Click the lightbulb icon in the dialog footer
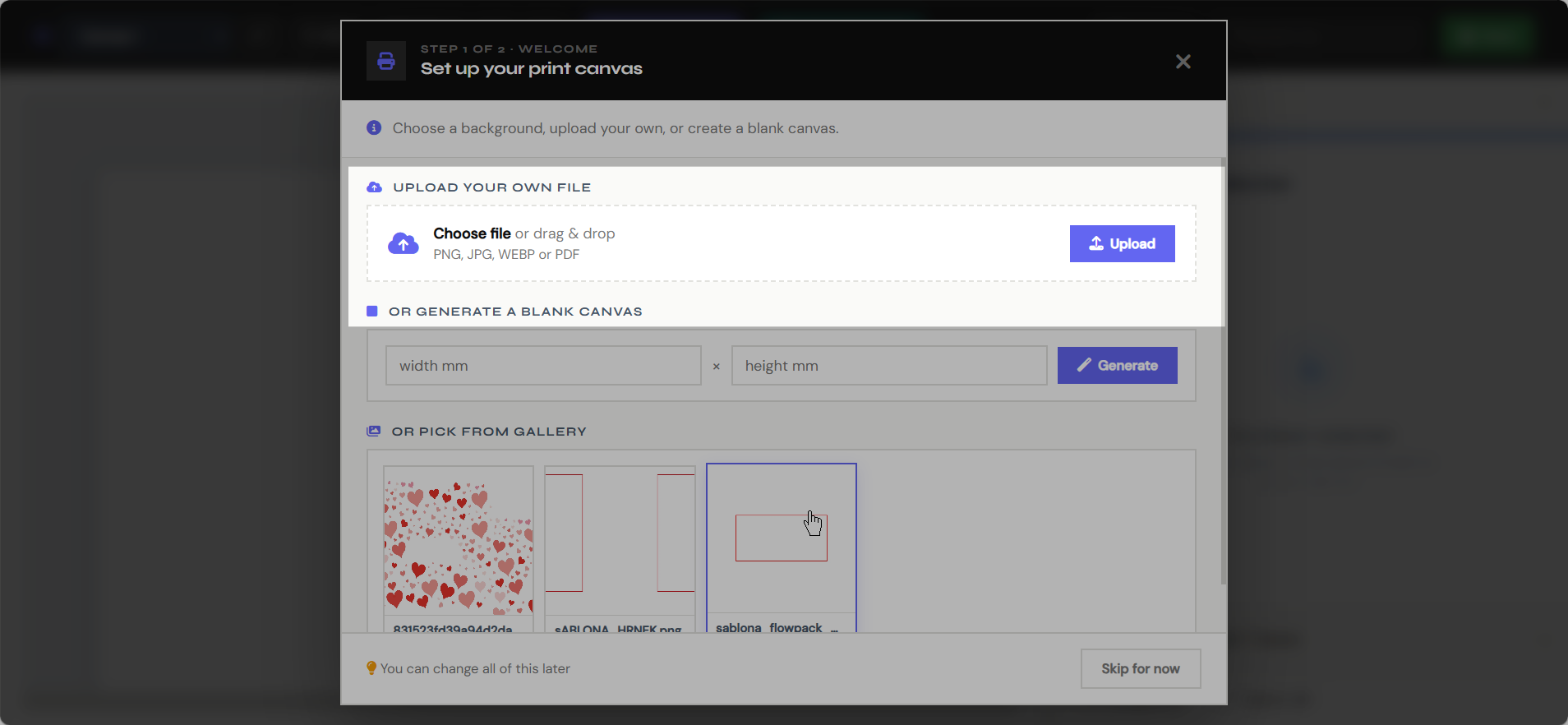Screen dimensions: 1568x725 (x=371, y=668)
